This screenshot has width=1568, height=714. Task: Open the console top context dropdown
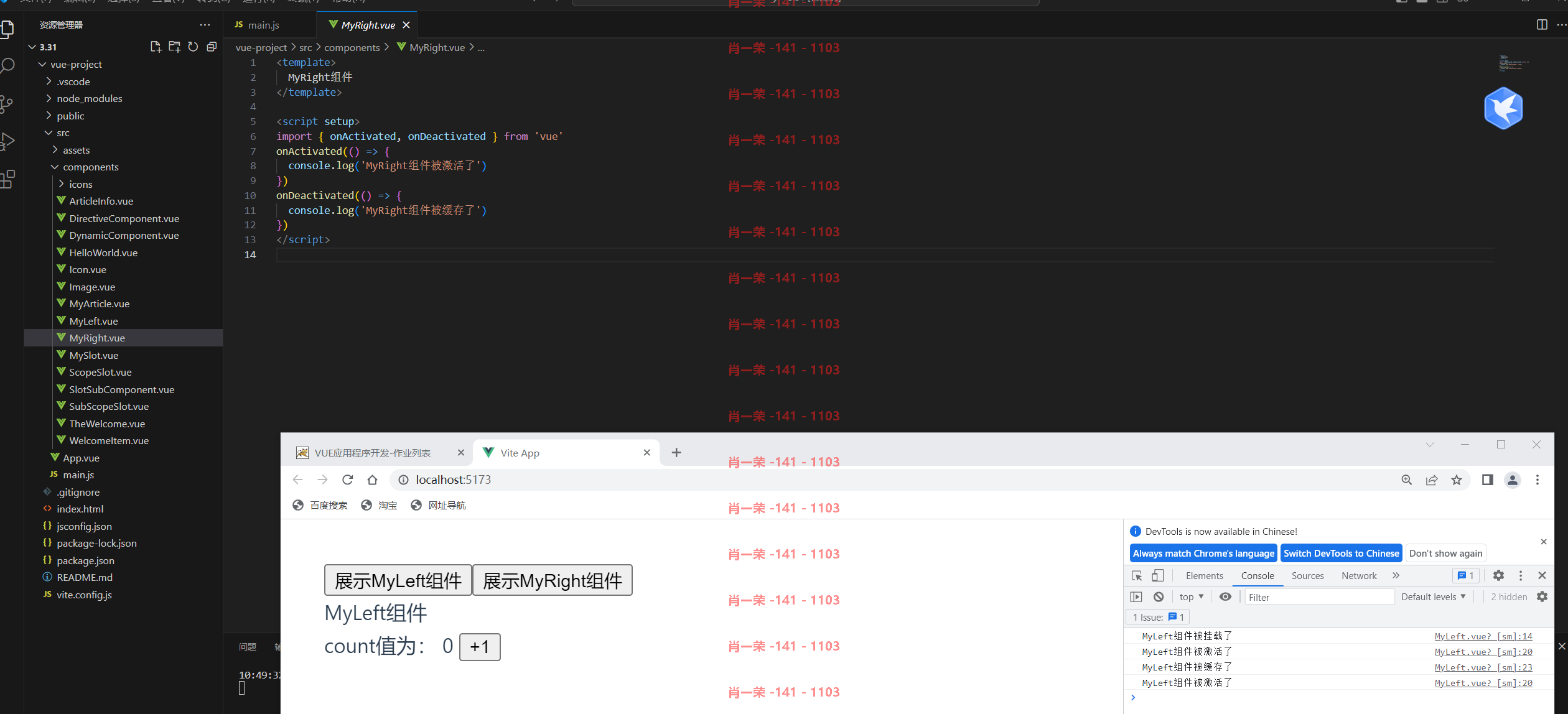(1191, 596)
